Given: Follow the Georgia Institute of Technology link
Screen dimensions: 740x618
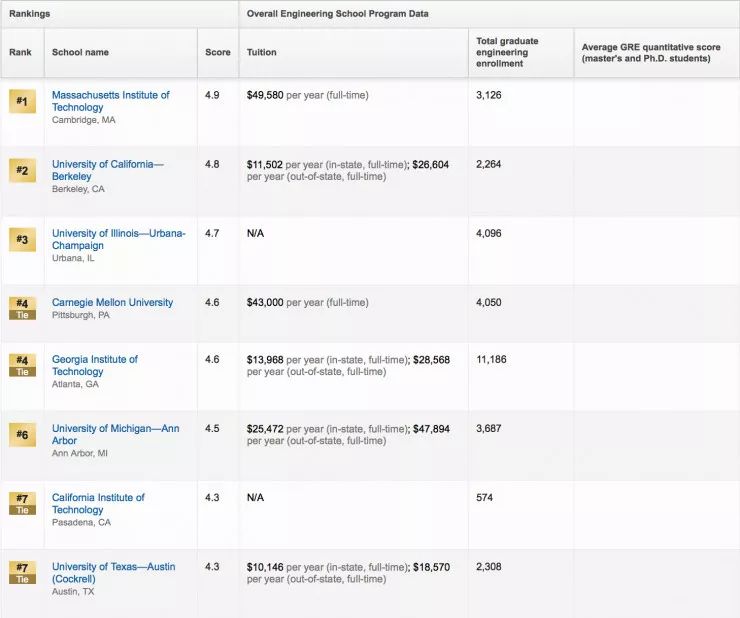Looking at the screenshot, I should (x=95, y=365).
